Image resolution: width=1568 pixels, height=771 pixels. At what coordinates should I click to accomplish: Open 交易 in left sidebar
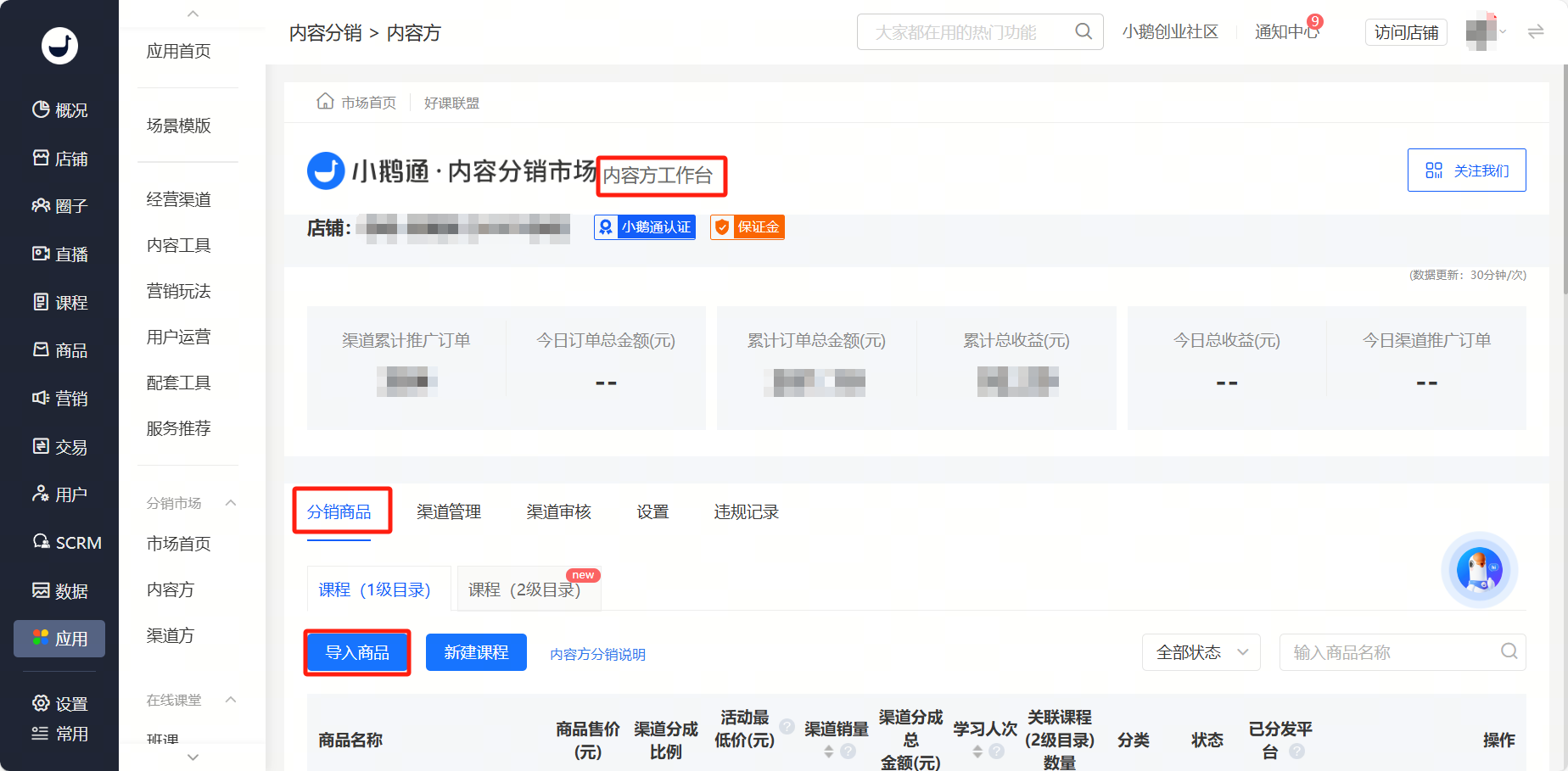point(59,447)
